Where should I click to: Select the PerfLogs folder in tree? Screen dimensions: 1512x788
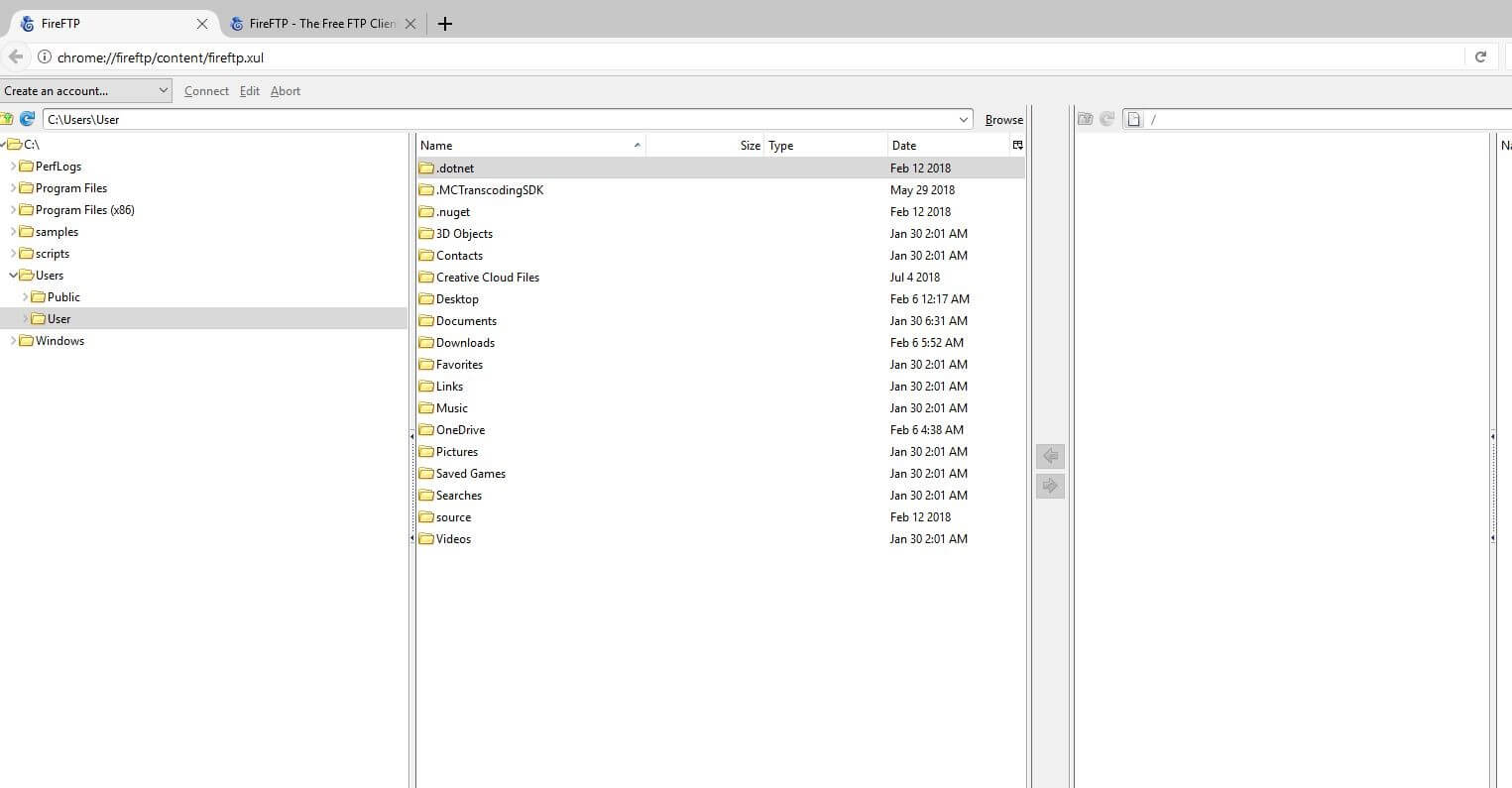click(58, 166)
